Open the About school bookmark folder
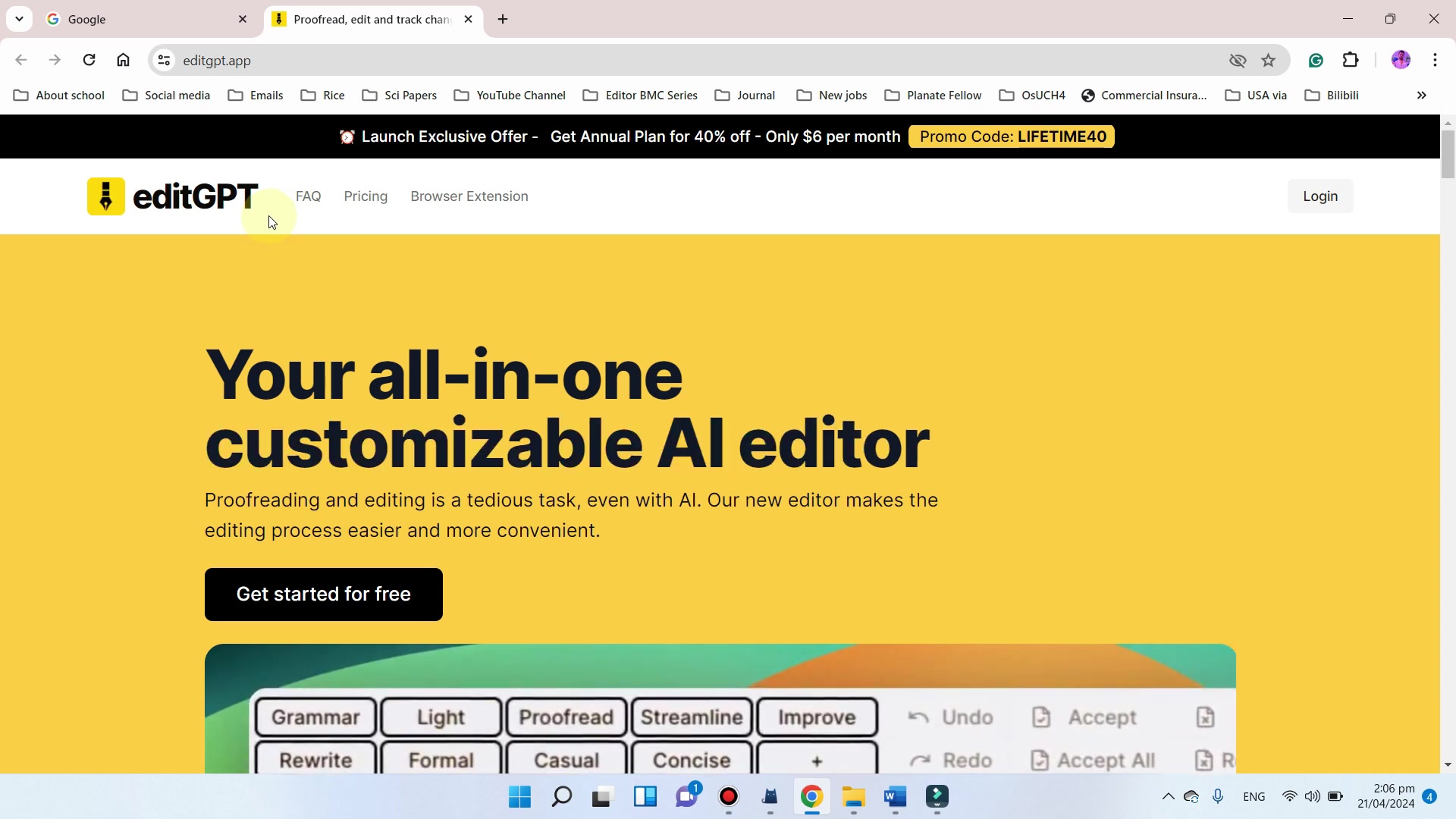The width and height of the screenshot is (1456, 819). tap(59, 96)
